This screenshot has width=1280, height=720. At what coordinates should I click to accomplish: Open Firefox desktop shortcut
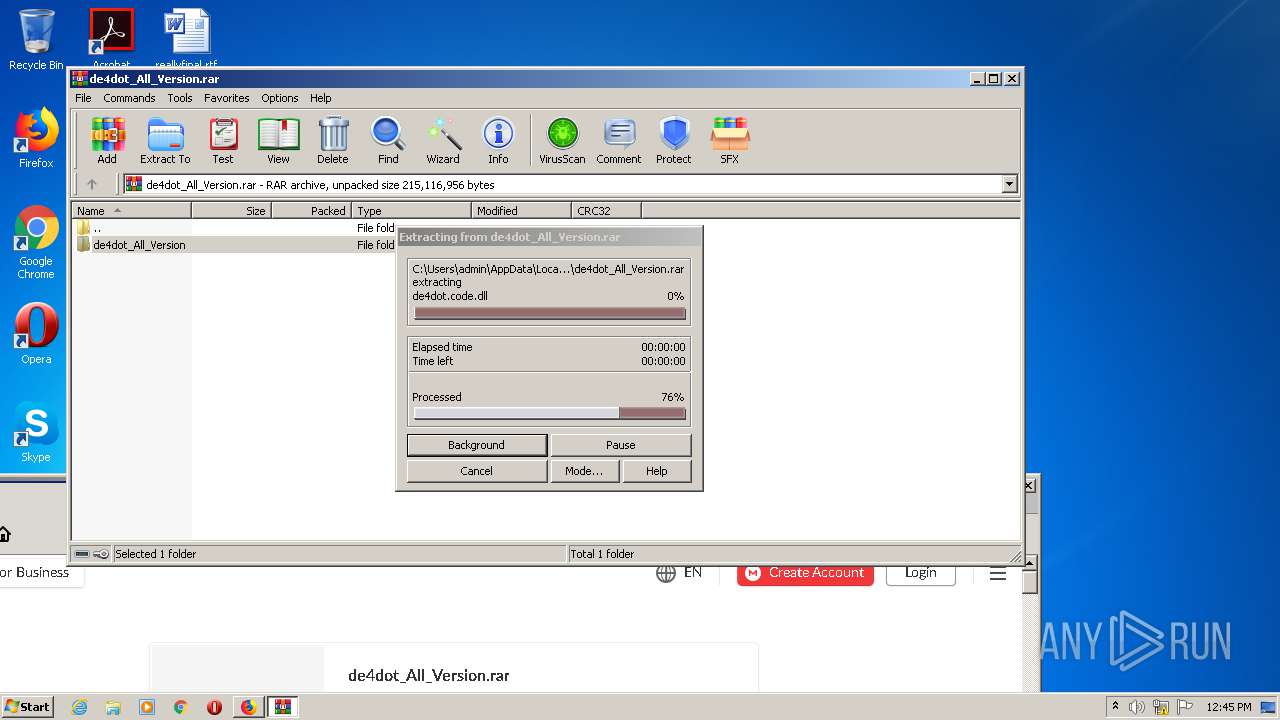(x=36, y=138)
